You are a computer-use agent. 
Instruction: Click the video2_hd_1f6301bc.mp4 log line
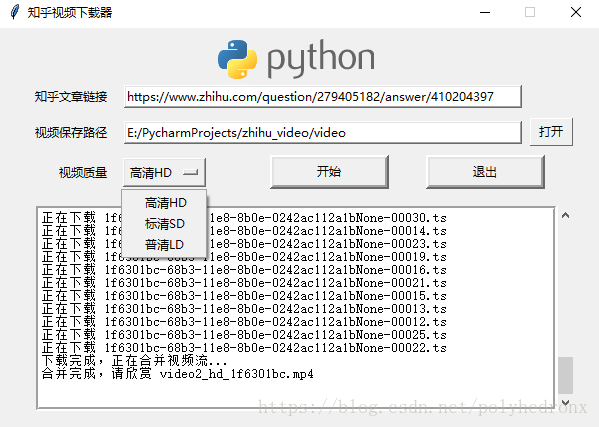[178, 374]
